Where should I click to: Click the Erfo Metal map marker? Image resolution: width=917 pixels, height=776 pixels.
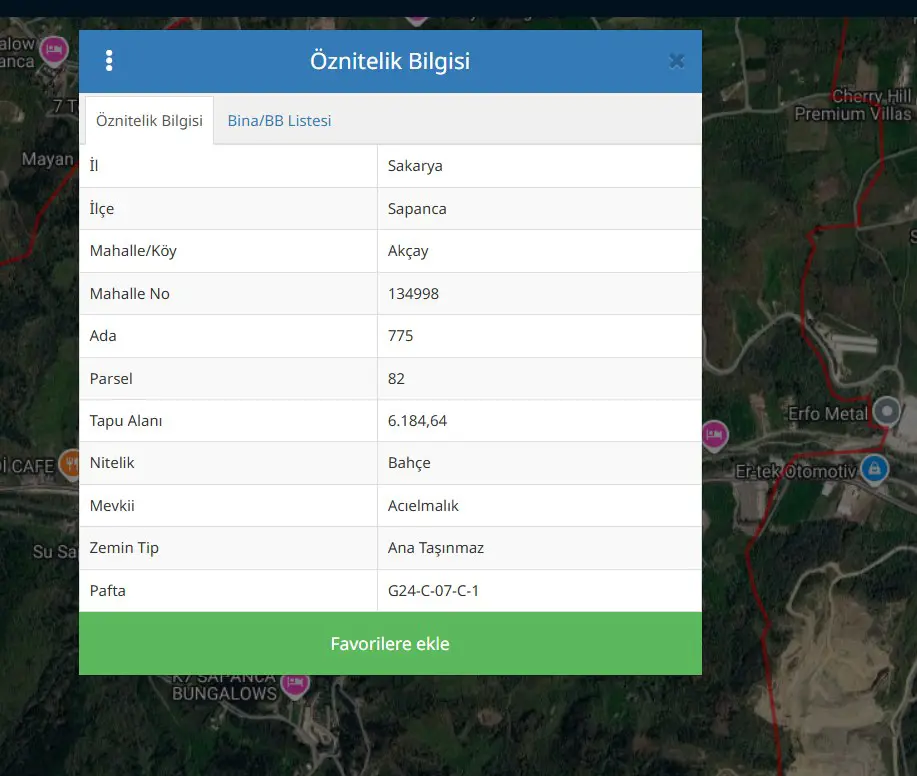coord(887,411)
